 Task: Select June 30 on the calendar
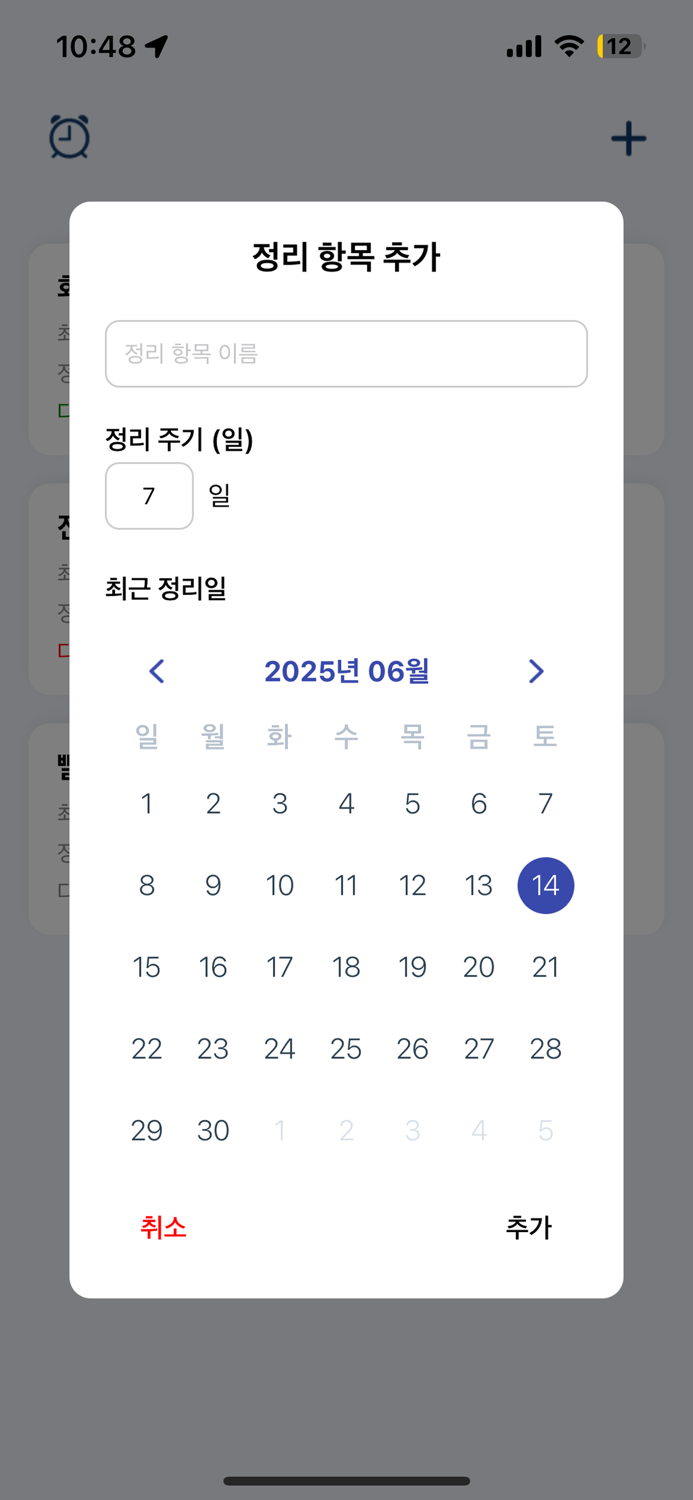click(213, 1130)
